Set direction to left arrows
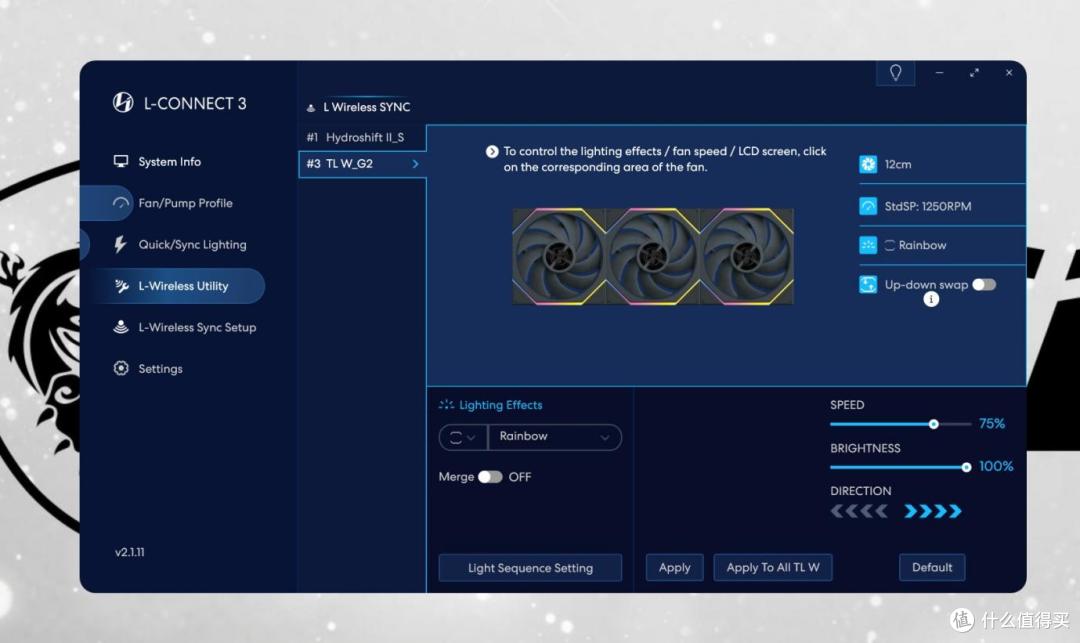Viewport: 1080px width, 643px height. (x=859, y=511)
